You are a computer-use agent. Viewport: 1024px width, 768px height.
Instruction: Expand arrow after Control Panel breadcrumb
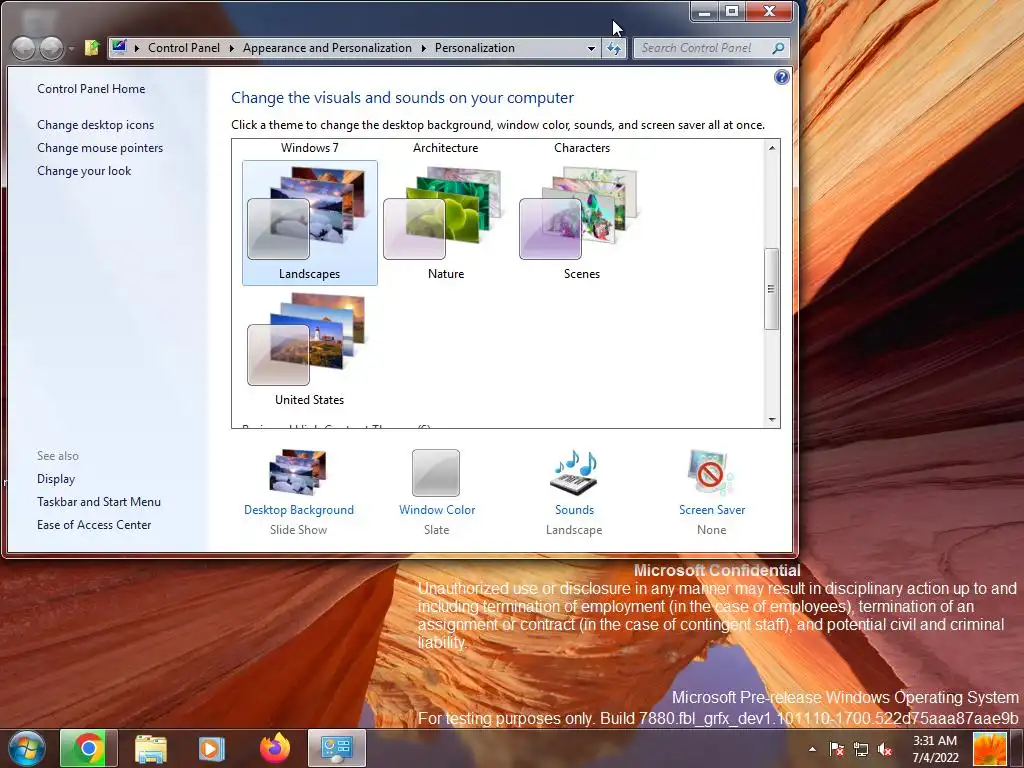pos(232,48)
